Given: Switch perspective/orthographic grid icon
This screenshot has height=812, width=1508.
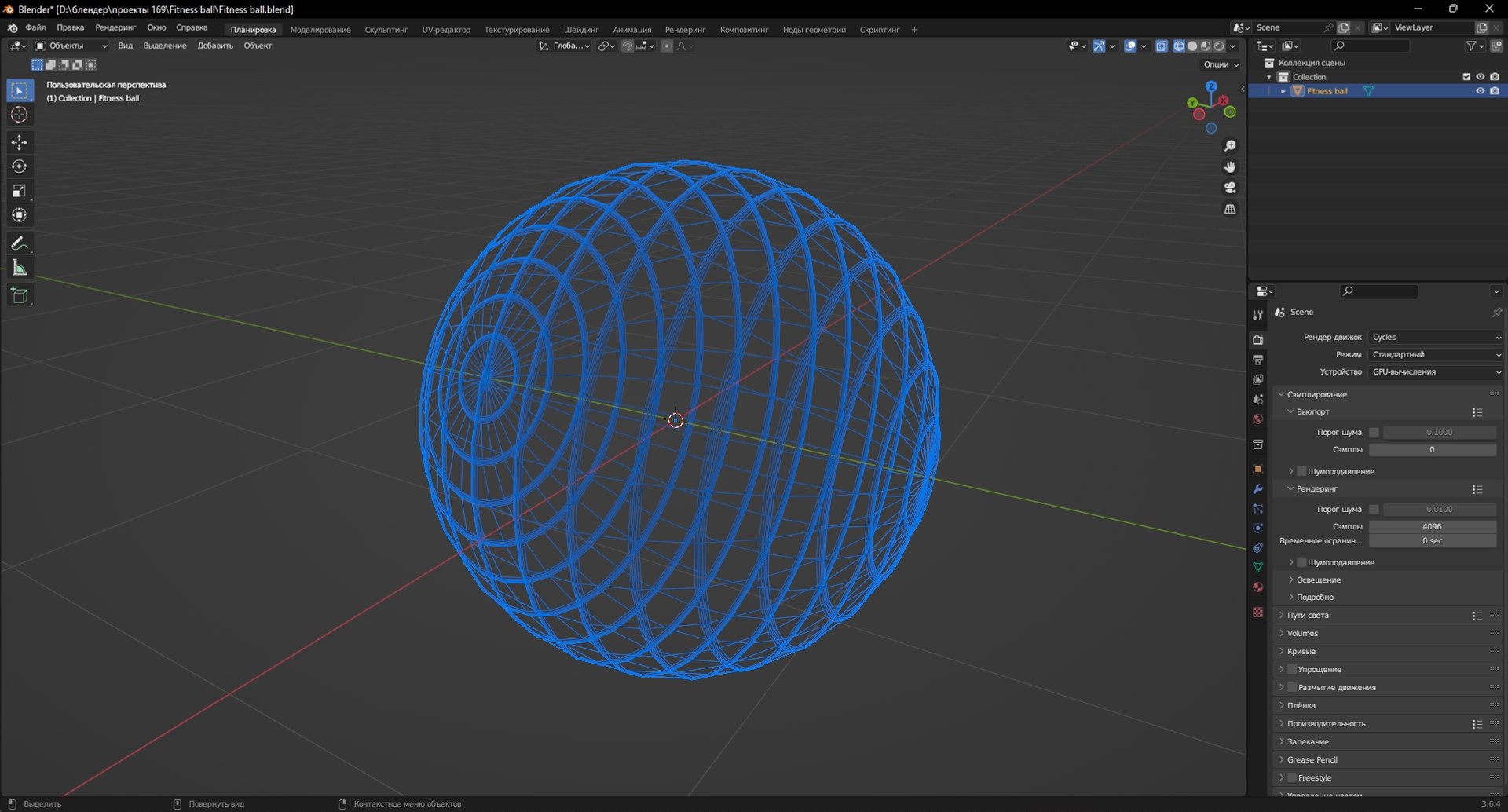Looking at the screenshot, I should [1230, 209].
